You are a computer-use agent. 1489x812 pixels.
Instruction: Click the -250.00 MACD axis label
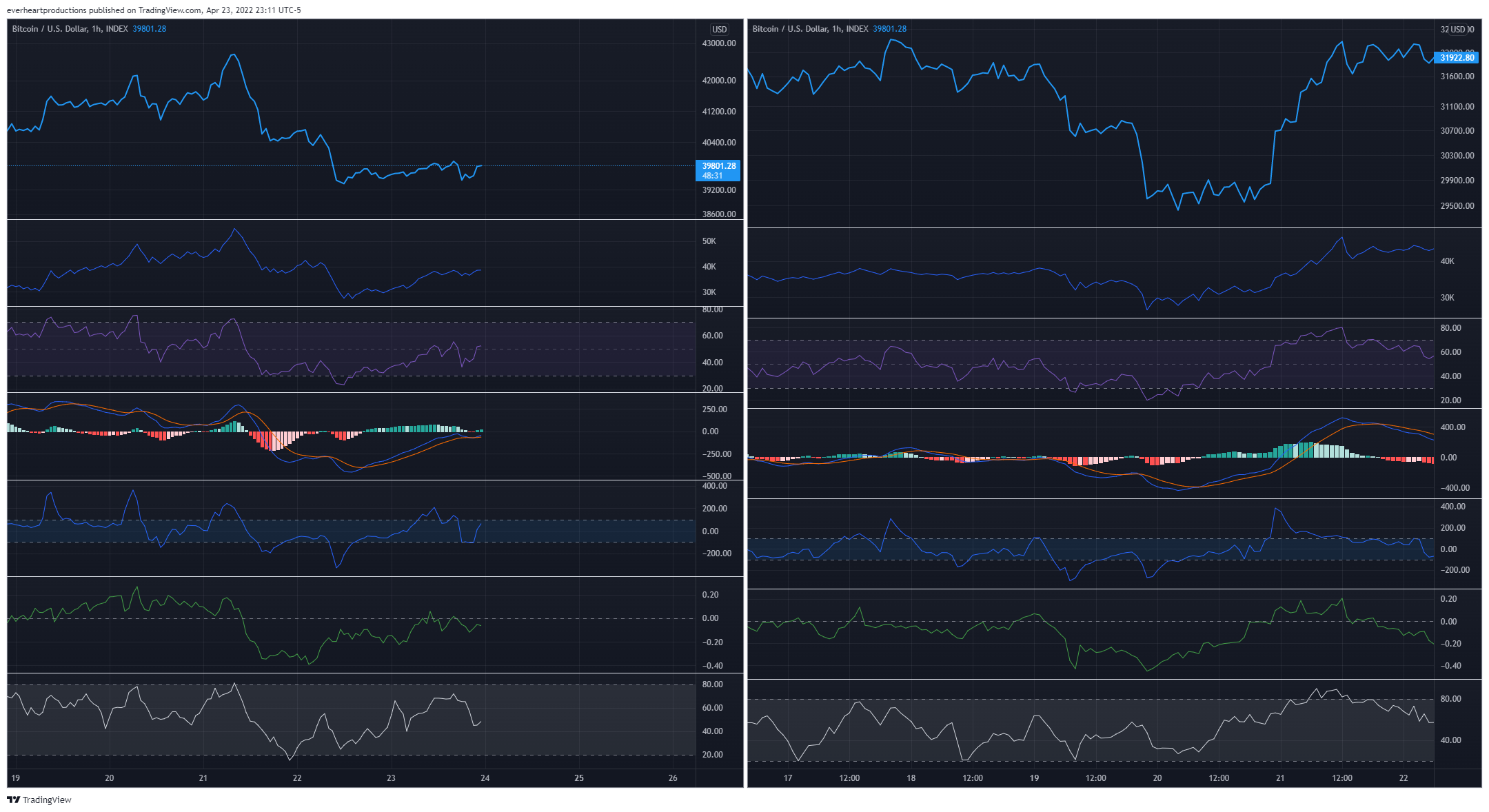click(x=717, y=454)
